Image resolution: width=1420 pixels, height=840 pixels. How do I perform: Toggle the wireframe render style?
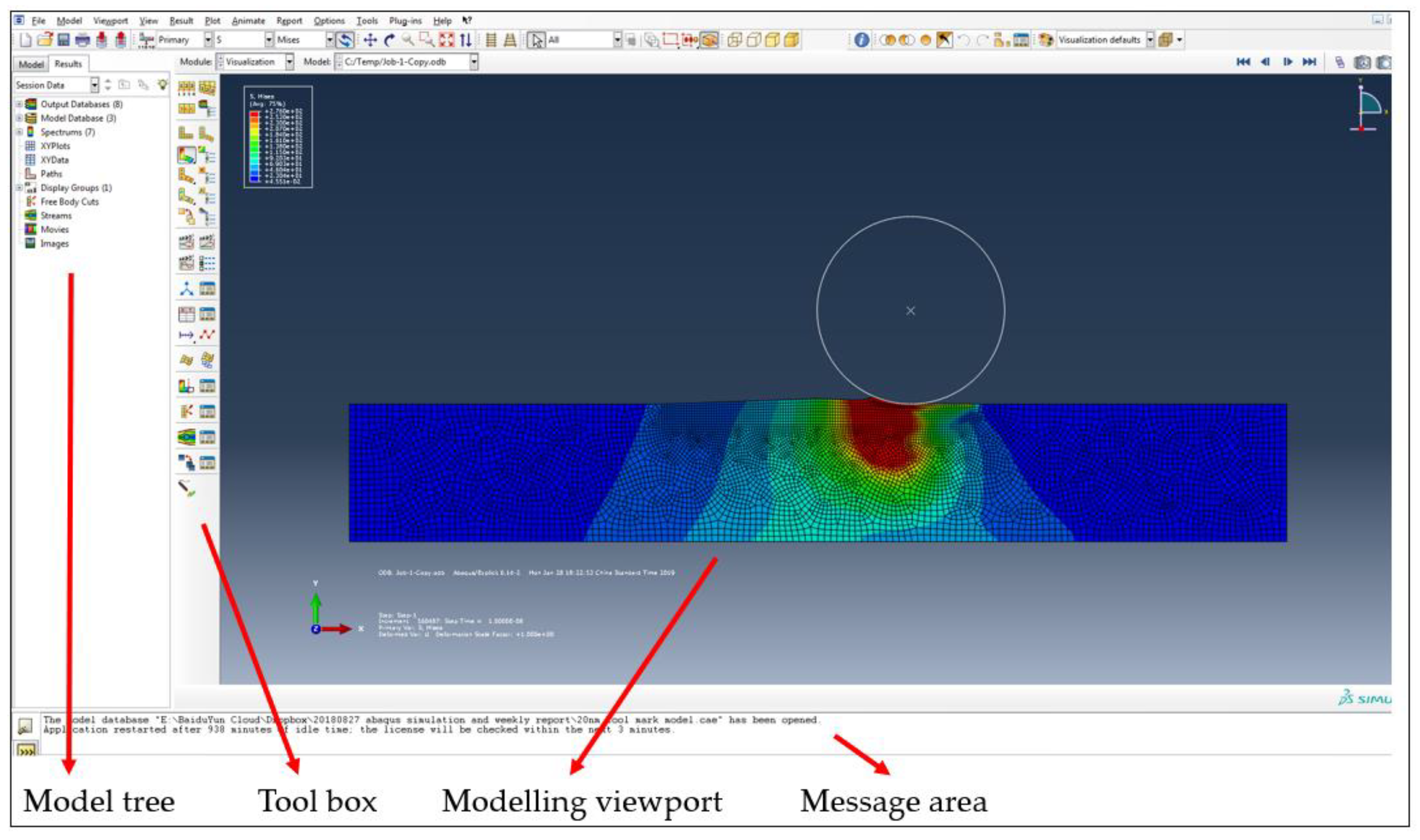click(734, 39)
